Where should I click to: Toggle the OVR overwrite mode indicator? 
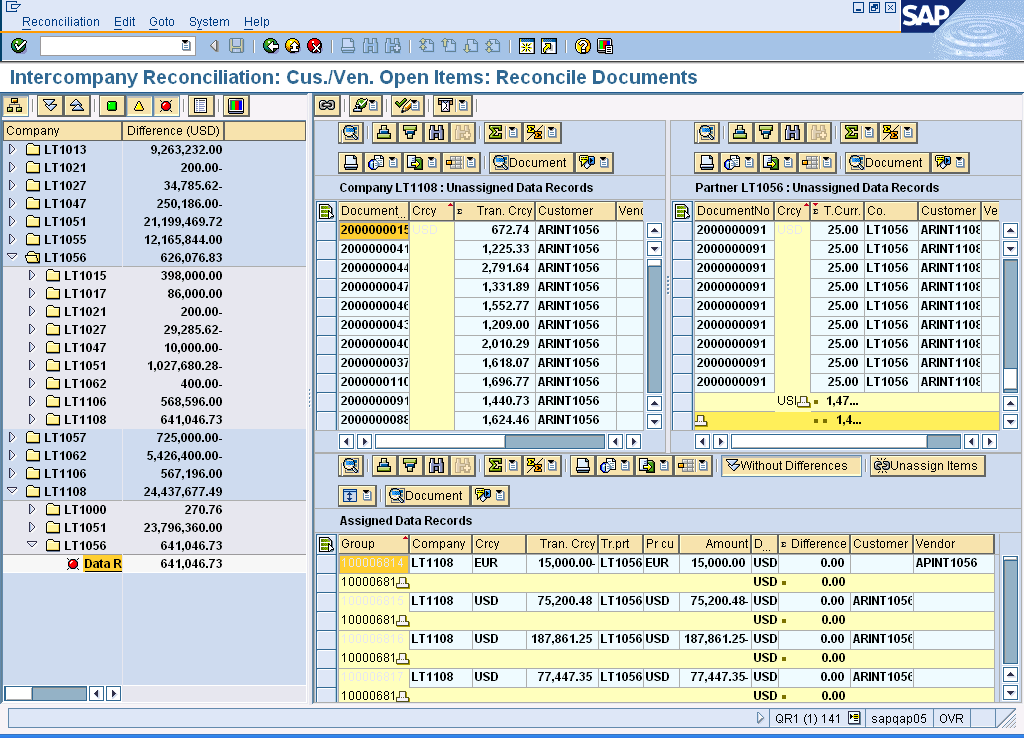(951, 718)
